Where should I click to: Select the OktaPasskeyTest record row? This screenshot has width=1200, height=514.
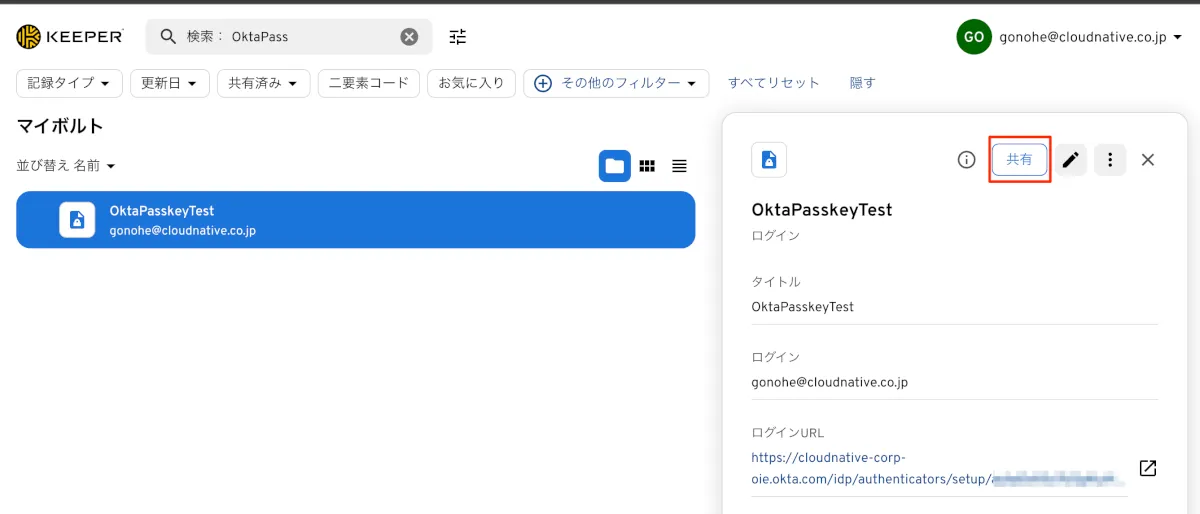click(355, 220)
